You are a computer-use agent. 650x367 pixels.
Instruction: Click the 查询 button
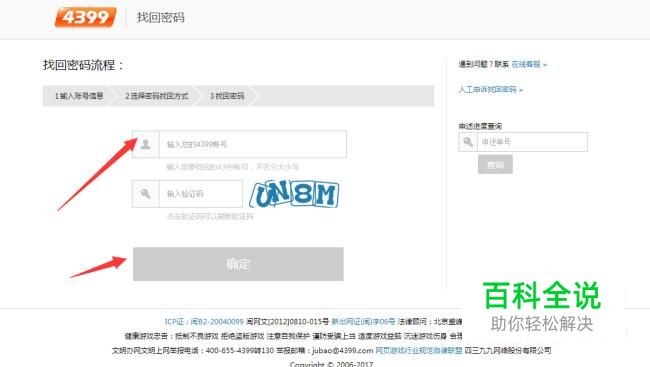495,165
